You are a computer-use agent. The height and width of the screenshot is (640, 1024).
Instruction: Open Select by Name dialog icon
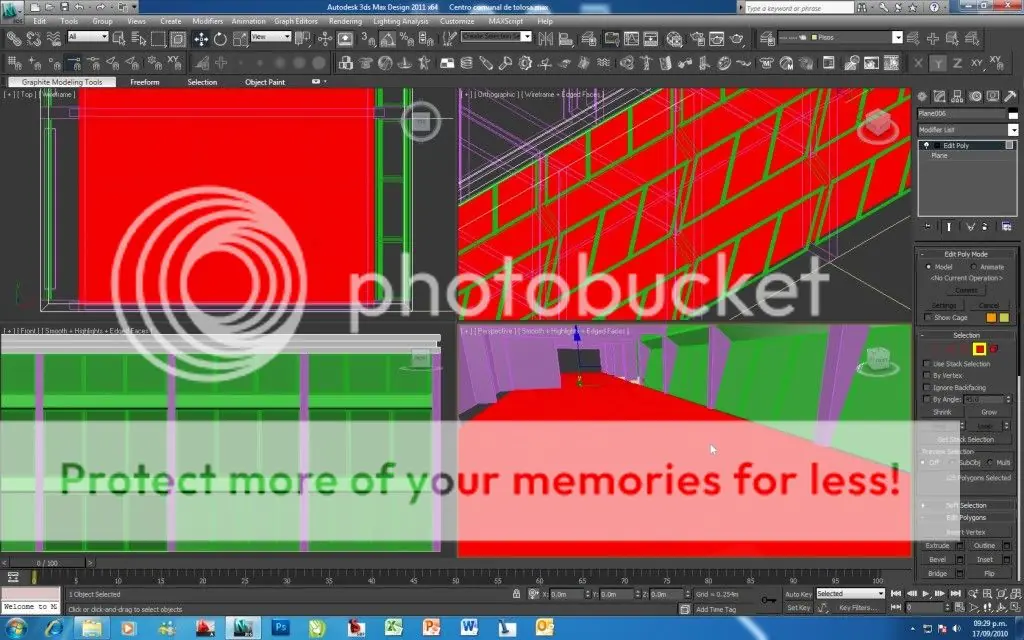(x=138, y=39)
